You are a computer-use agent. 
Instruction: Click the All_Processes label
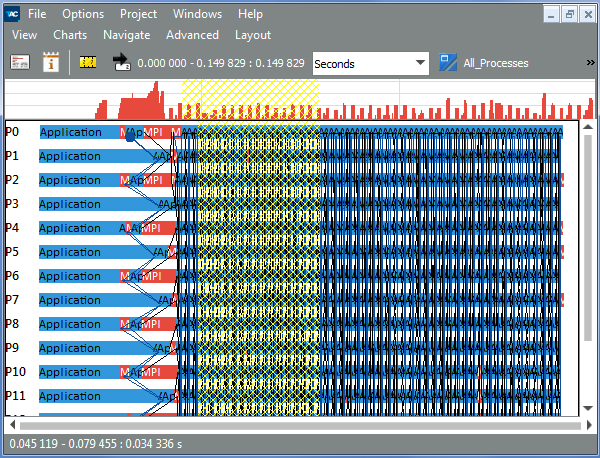tap(496, 63)
